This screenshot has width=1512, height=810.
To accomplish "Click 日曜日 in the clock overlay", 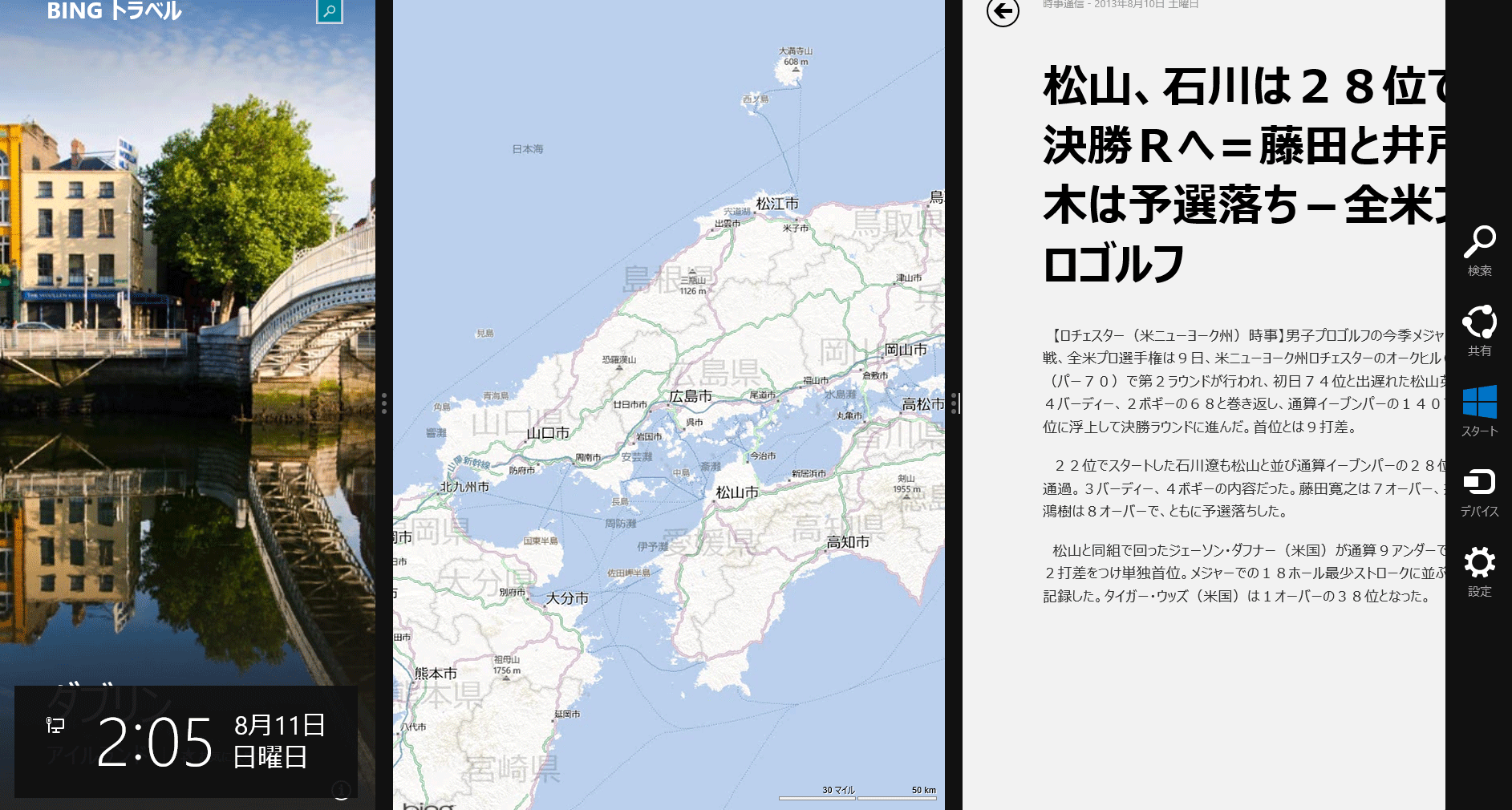I will (x=270, y=757).
